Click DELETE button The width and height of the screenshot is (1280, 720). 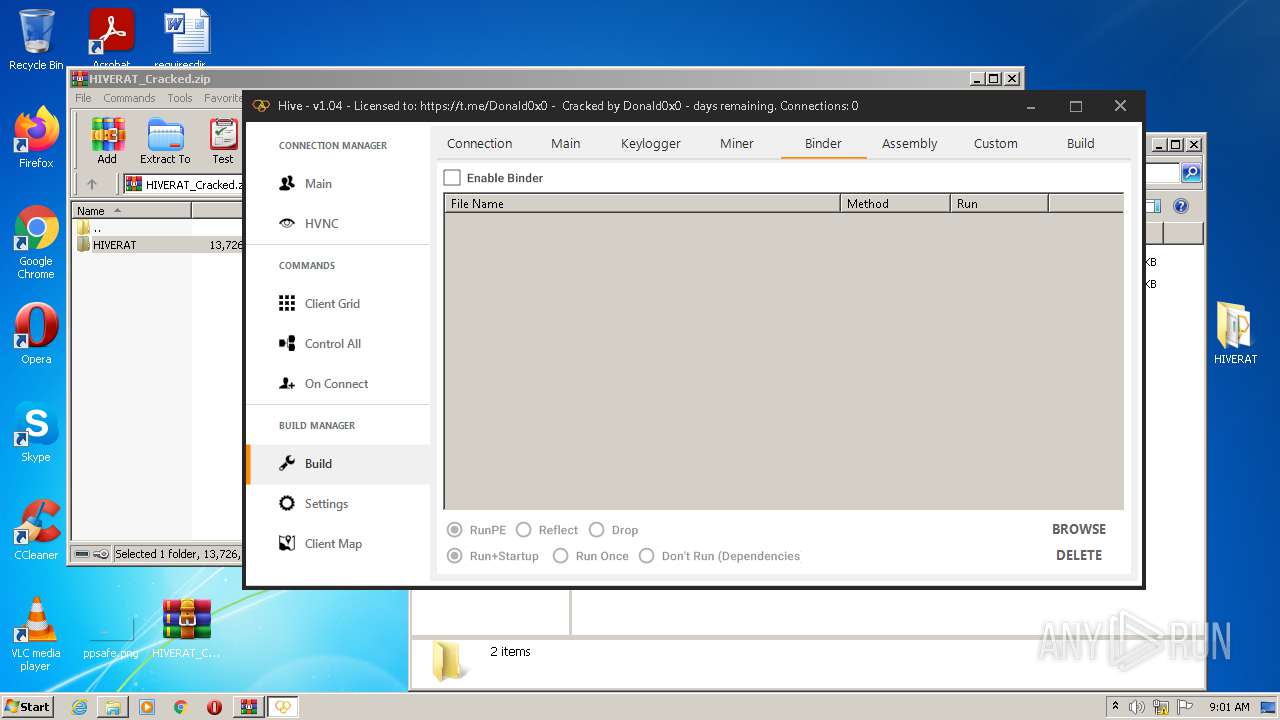[x=1079, y=555]
